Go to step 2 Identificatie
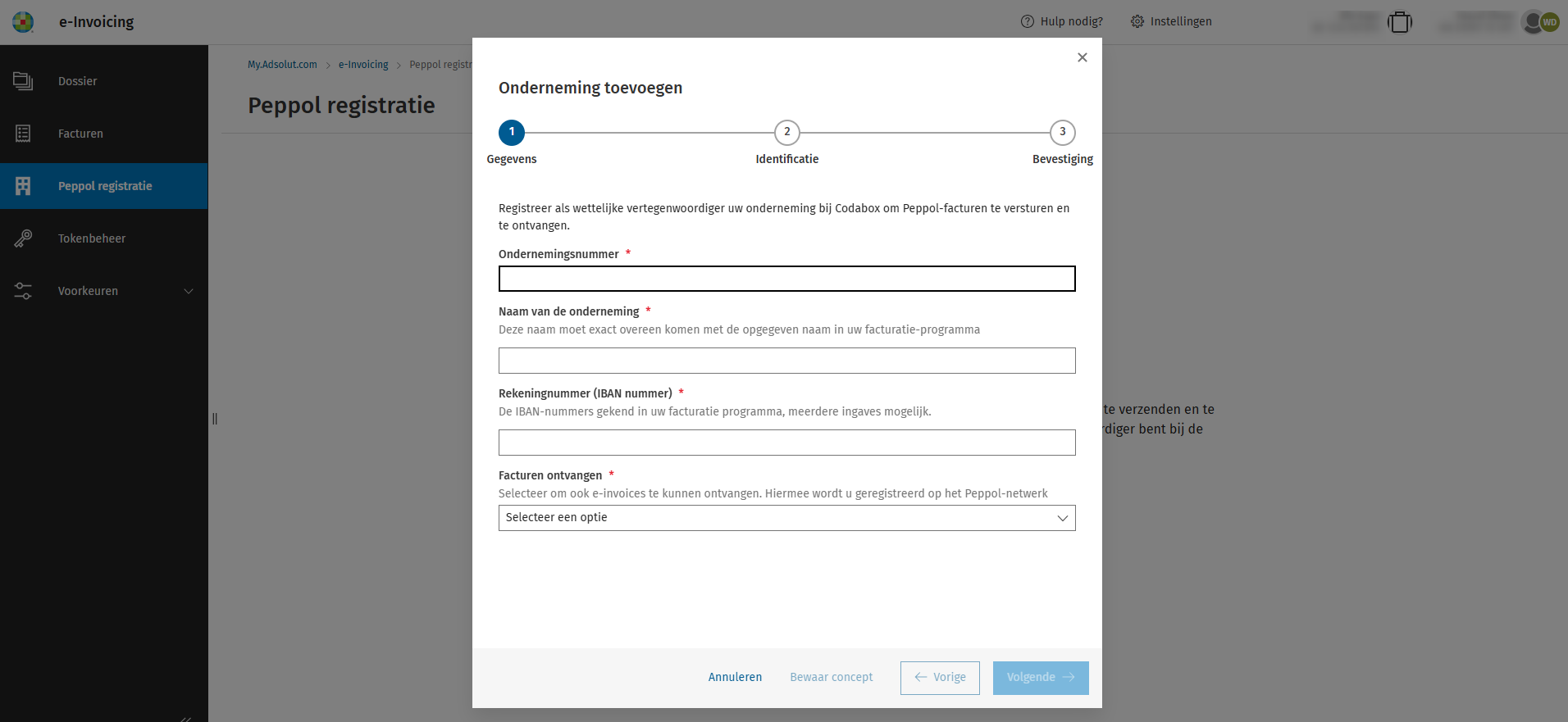This screenshot has height=722, width=1568. [x=786, y=132]
